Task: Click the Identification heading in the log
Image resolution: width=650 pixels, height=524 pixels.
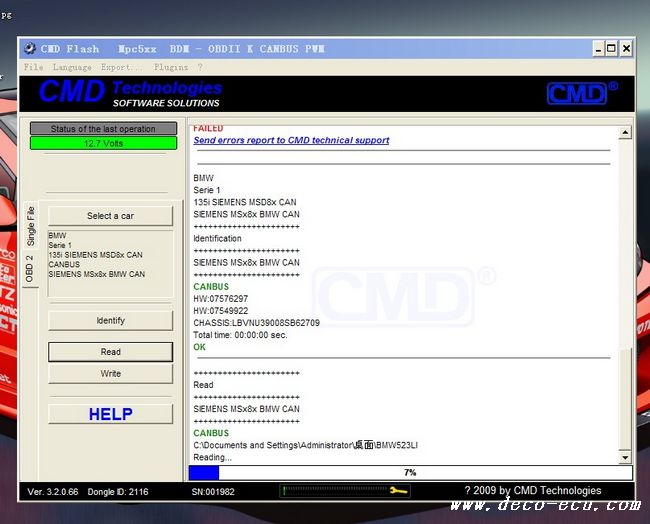Action: pyautogui.click(x=217, y=238)
